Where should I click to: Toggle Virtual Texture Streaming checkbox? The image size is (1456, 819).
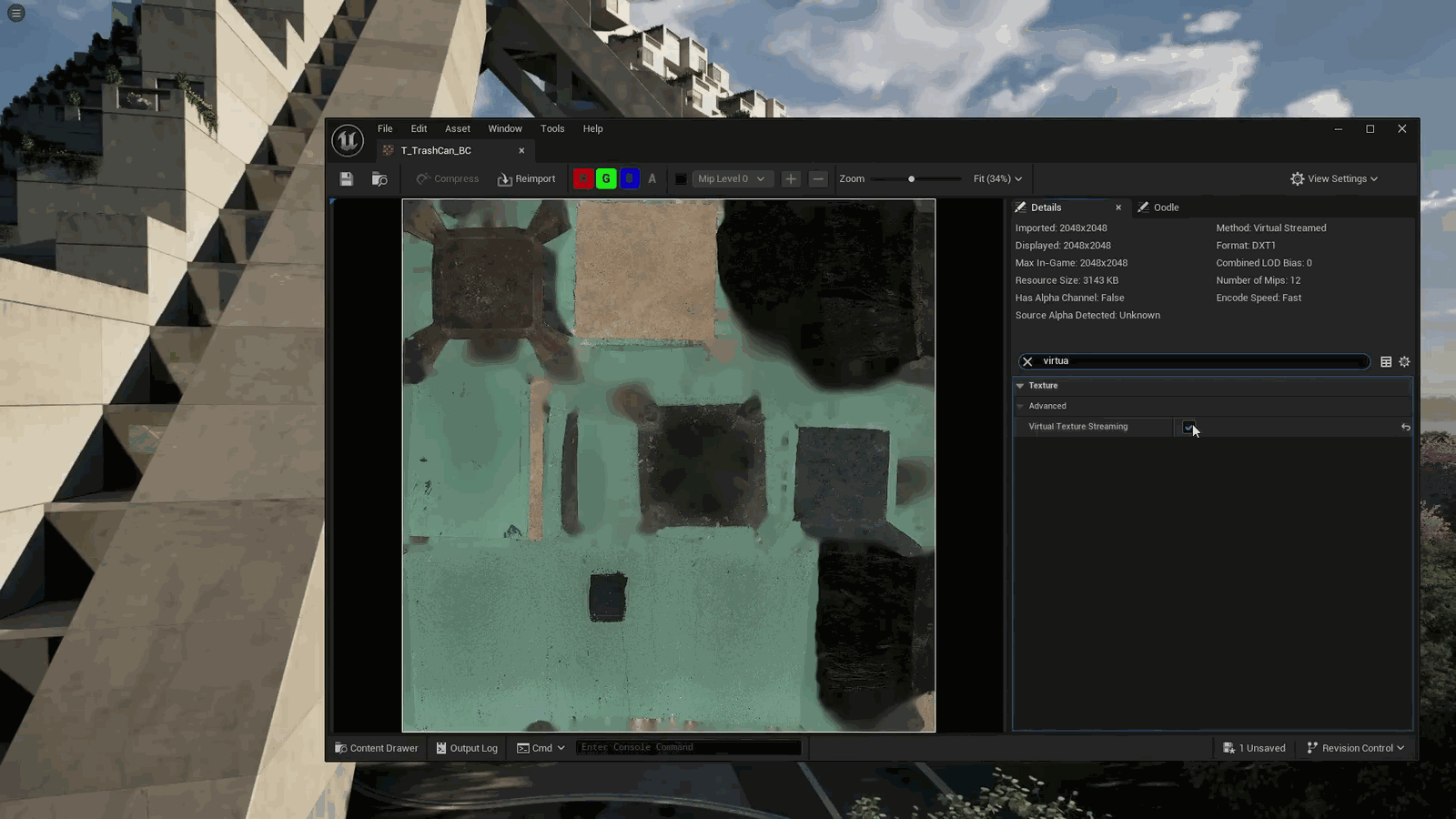point(1188,427)
